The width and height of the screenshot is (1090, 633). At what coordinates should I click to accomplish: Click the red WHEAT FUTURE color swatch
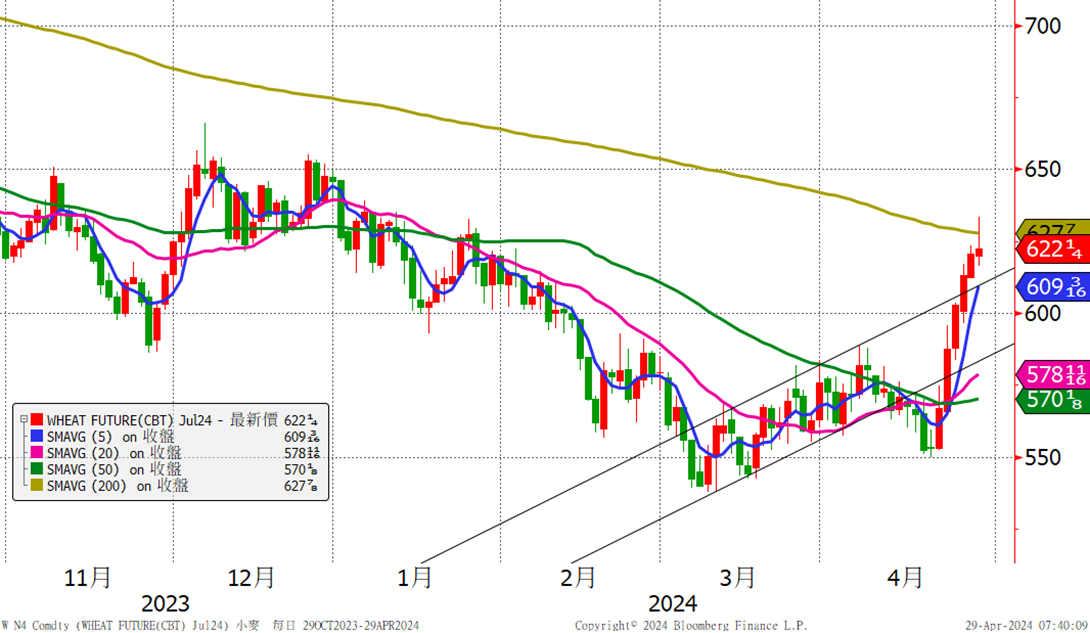37,420
